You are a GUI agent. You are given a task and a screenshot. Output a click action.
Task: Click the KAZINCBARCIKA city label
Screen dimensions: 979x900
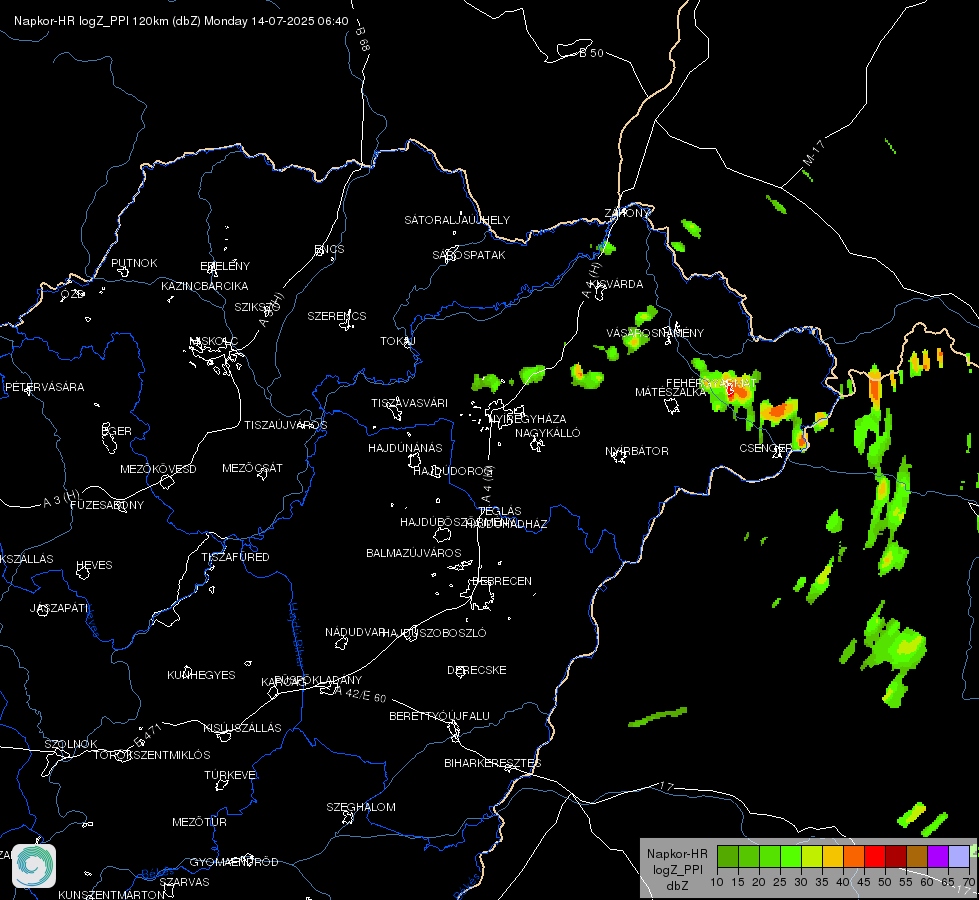coord(205,286)
